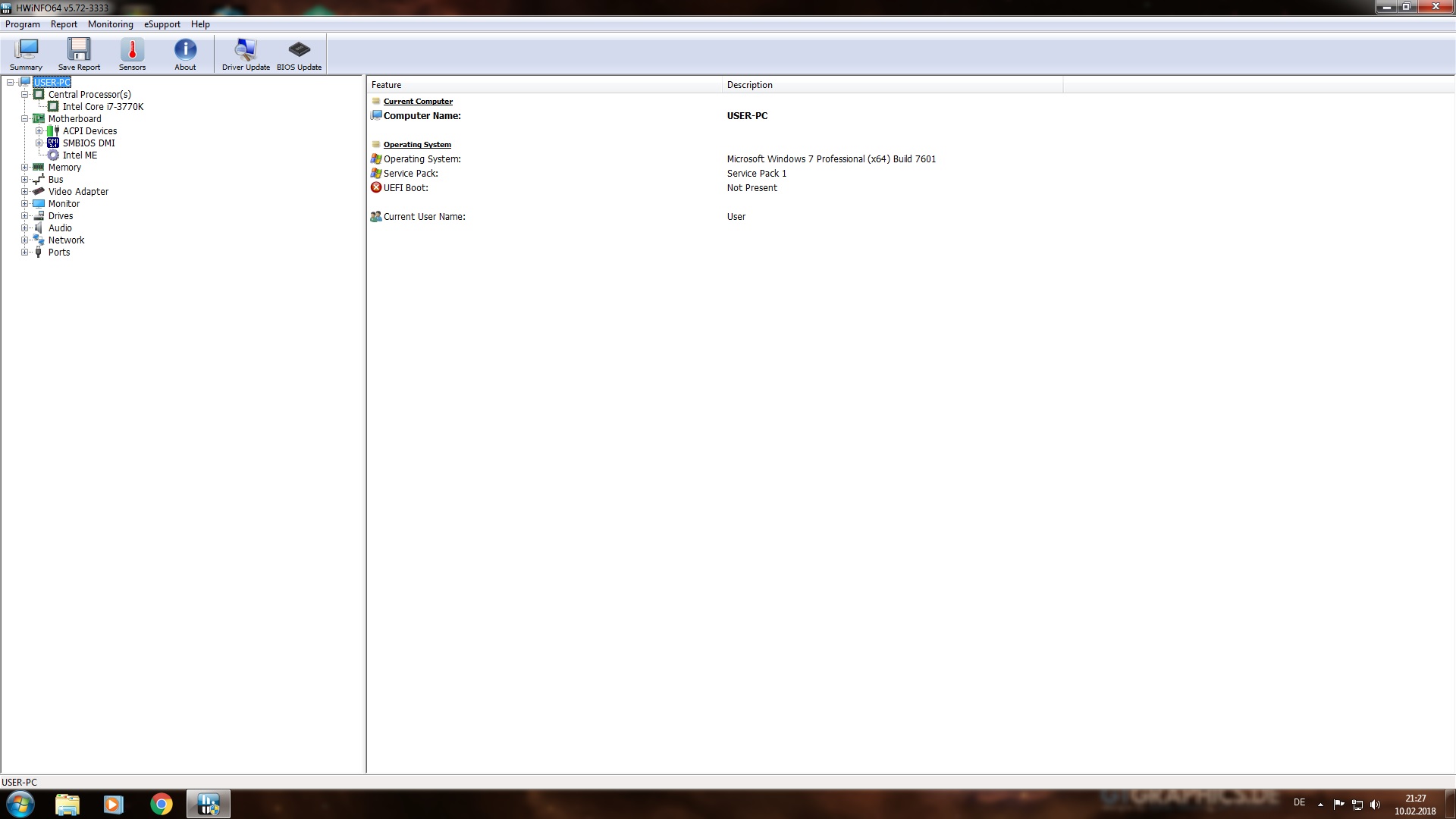Expand the Network tree node
The width and height of the screenshot is (1456, 819).
[25, 240]
